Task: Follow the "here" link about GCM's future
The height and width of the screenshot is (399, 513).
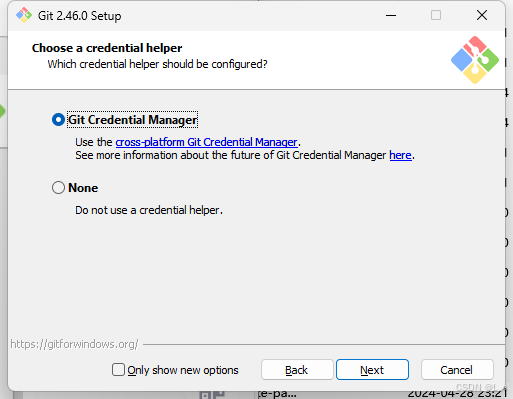Action: tap(400, 155)
